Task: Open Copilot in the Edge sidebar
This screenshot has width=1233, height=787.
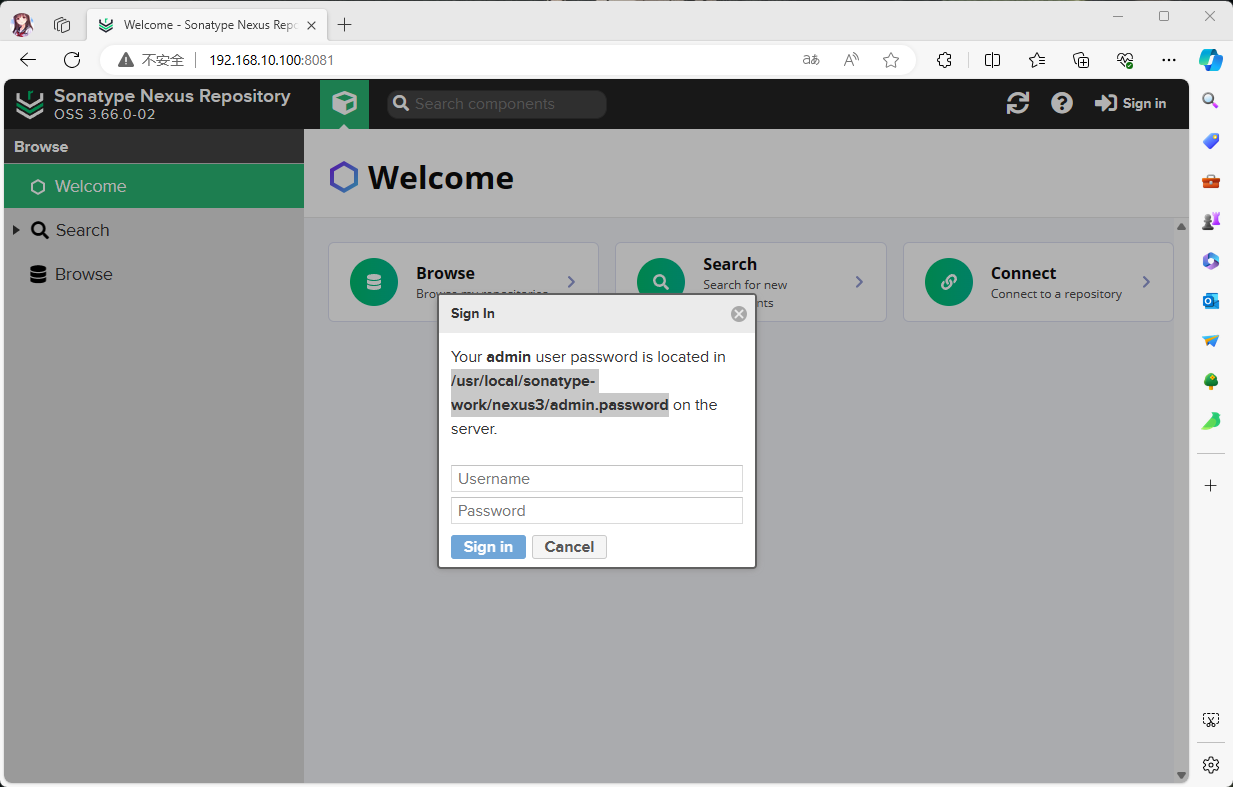Action: click(x=1211, y=60)
